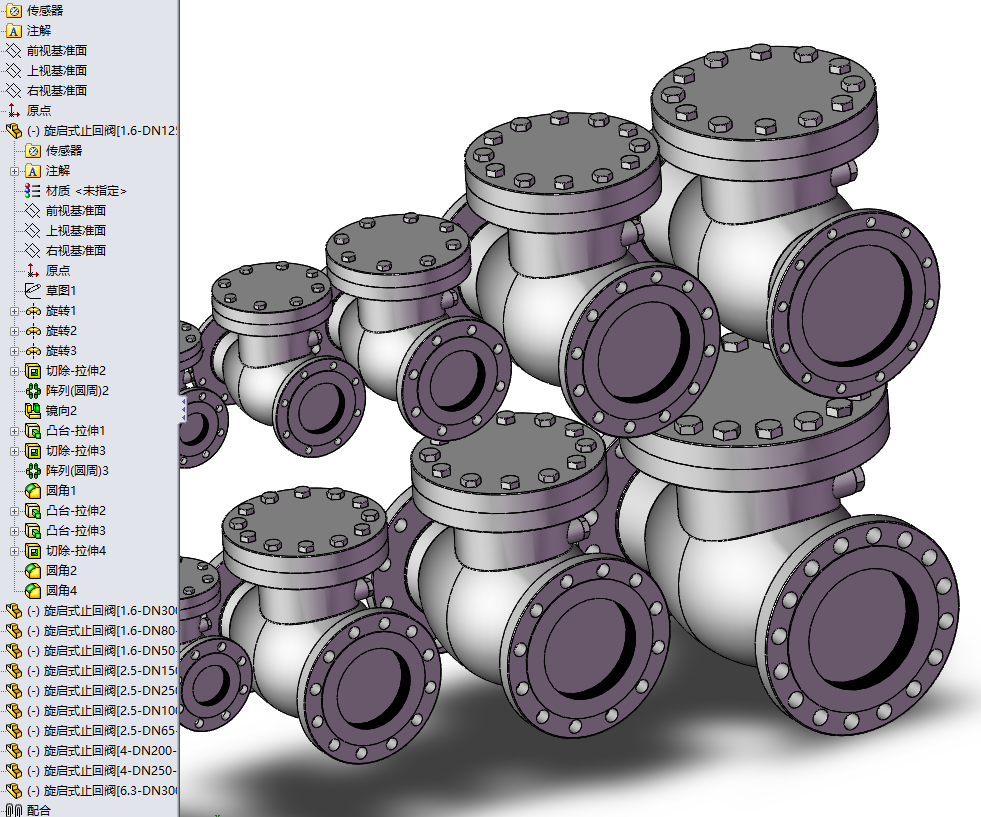Select 前视基准面 inside the 1.6-DN12 part
Viewport: 981px width, 817px height.
click(x=76, y=211)
